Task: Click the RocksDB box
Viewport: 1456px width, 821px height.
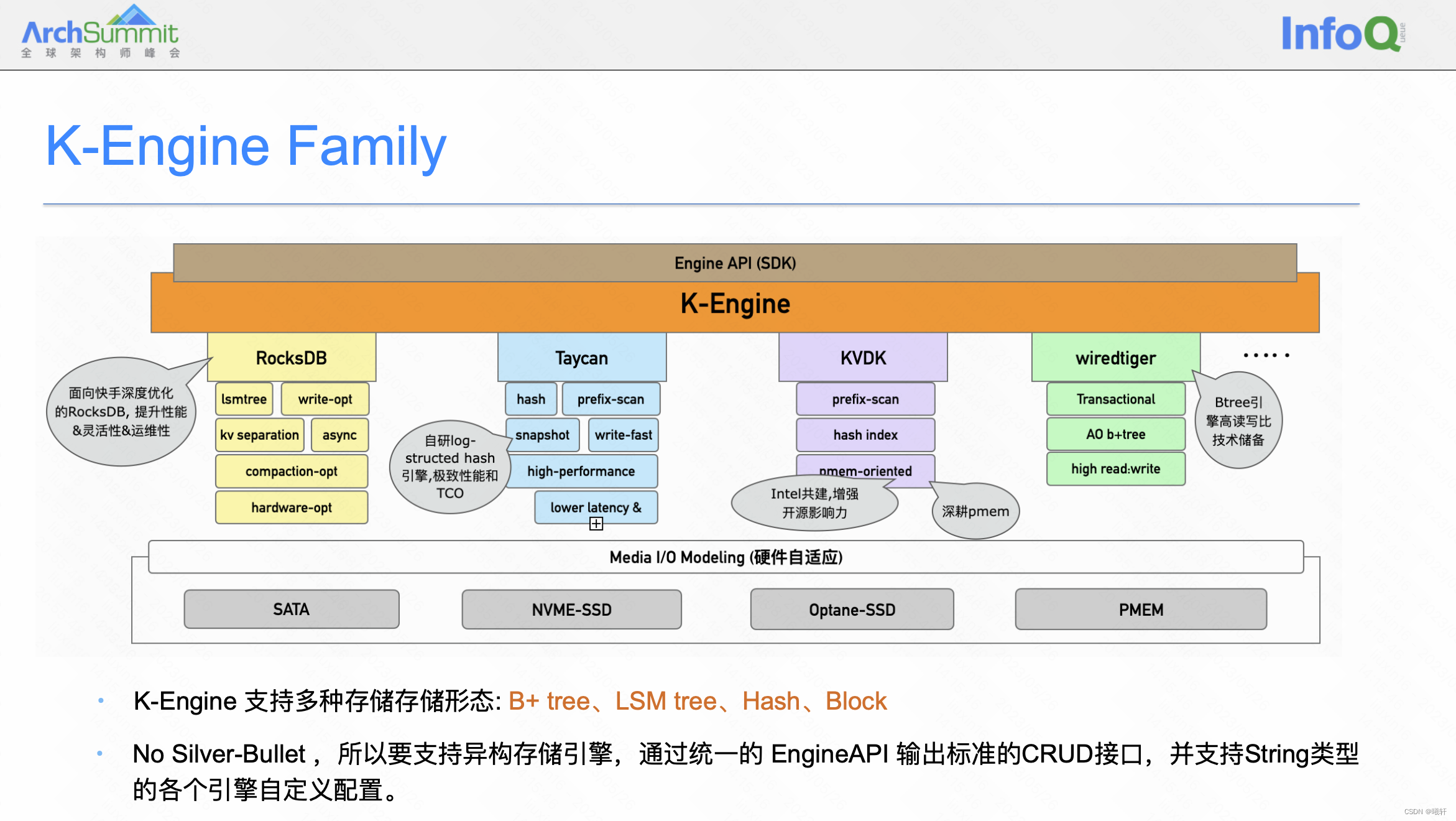Action: point(292,358)
